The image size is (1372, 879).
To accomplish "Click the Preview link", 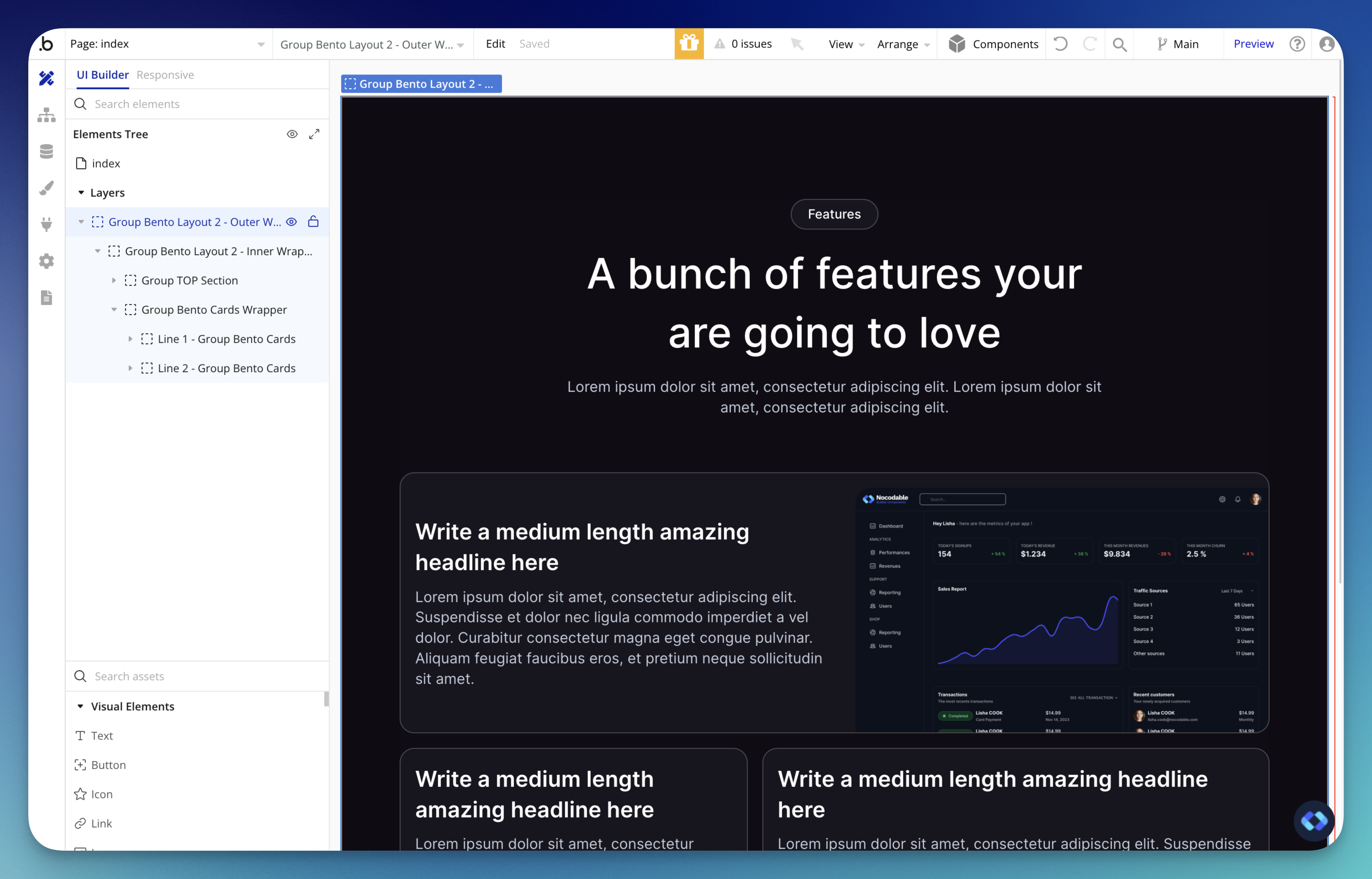I will pos(1253,44).
